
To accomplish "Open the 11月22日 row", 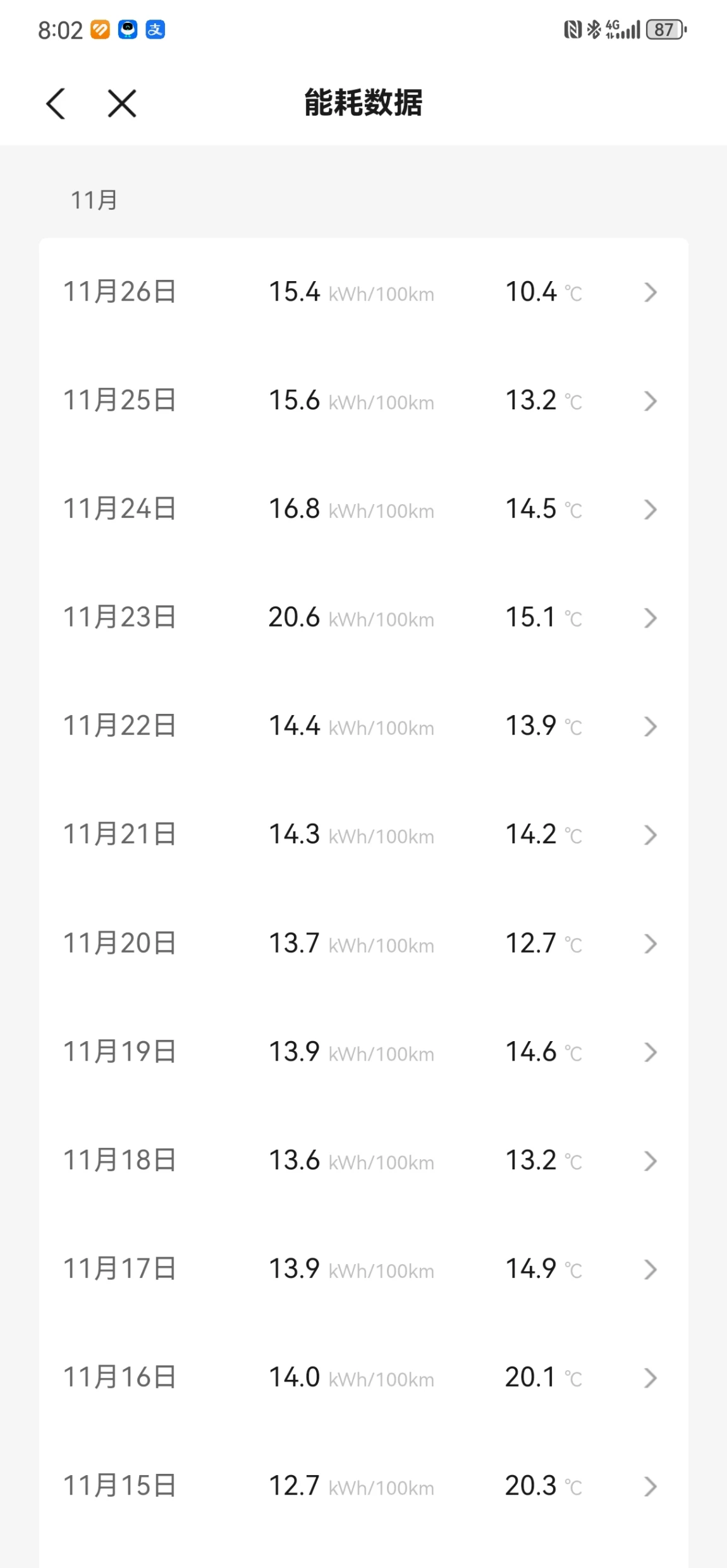I will click(x=363, y=727).
